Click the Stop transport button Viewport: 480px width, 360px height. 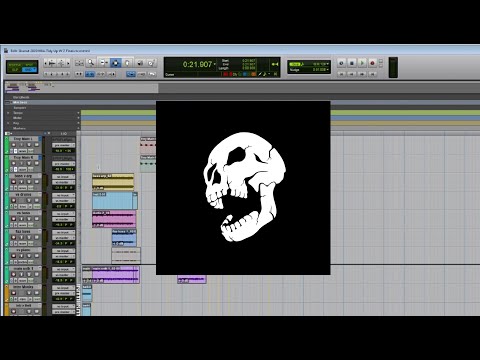(351, 63)
